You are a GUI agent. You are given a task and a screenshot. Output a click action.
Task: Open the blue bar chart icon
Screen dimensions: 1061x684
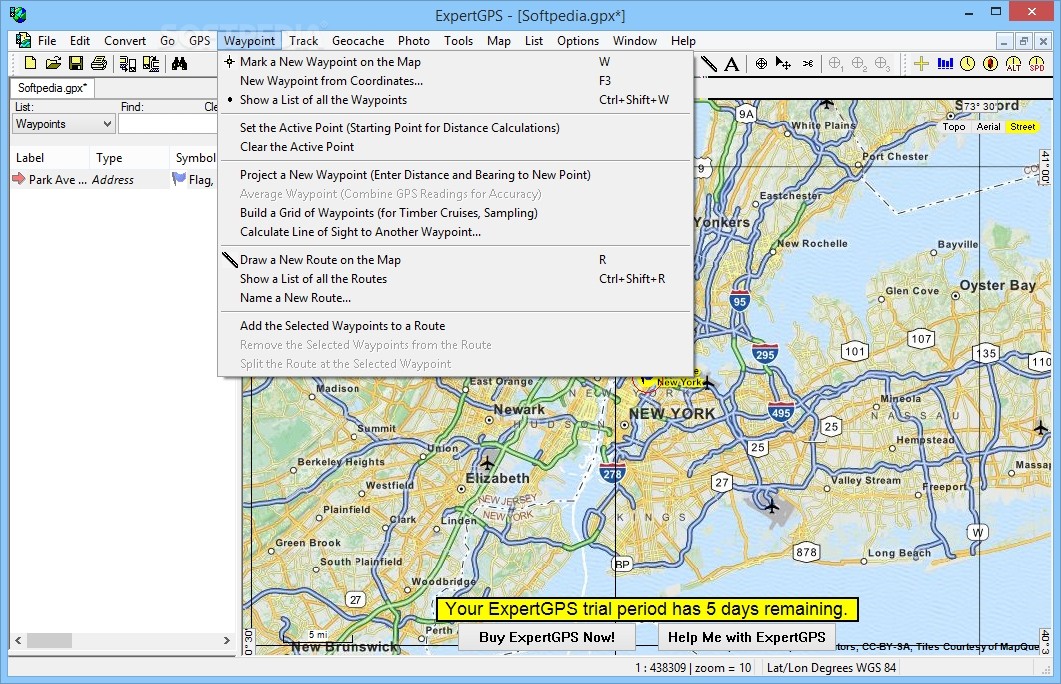click(945, 64)
